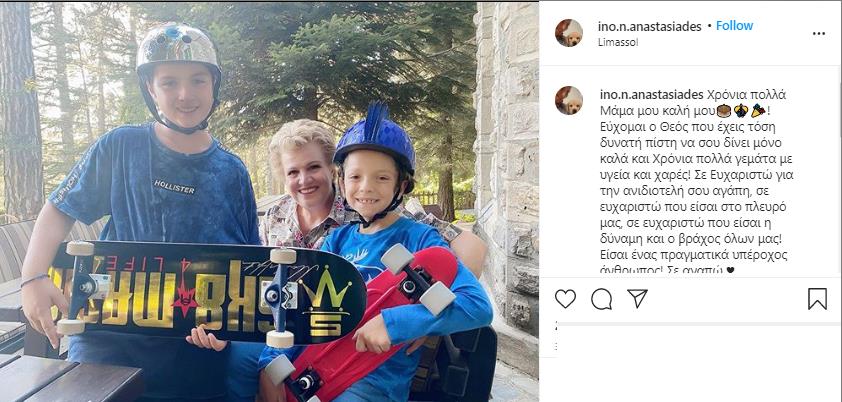The image size is (842, 402).
Task: Click the profile avatar in the post header
Action: pyautogui.click(x=569, y=33)
